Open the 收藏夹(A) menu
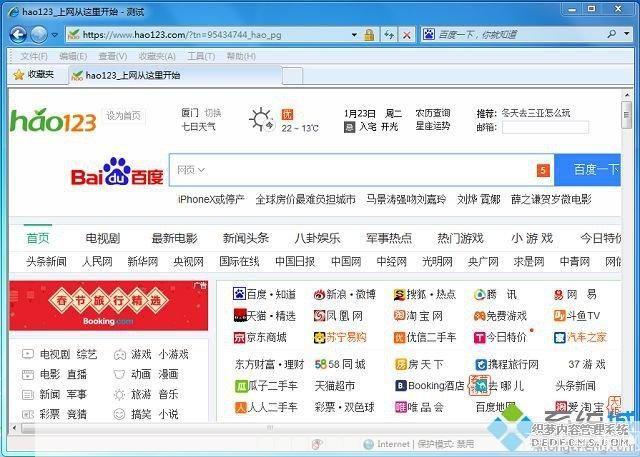This screenshot has width=640, height=457. pos(157,56)
